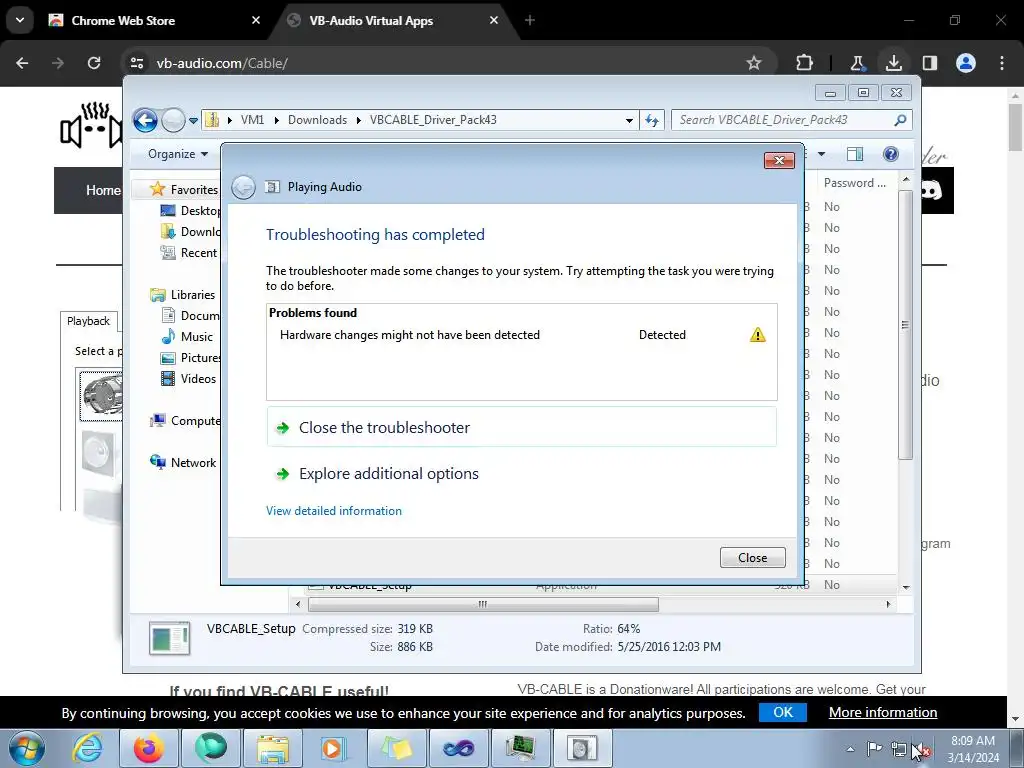Viewport: 1024px width, 768px height.
Task: Click the Close button in troubleshooter
Action: coord(752,558)
